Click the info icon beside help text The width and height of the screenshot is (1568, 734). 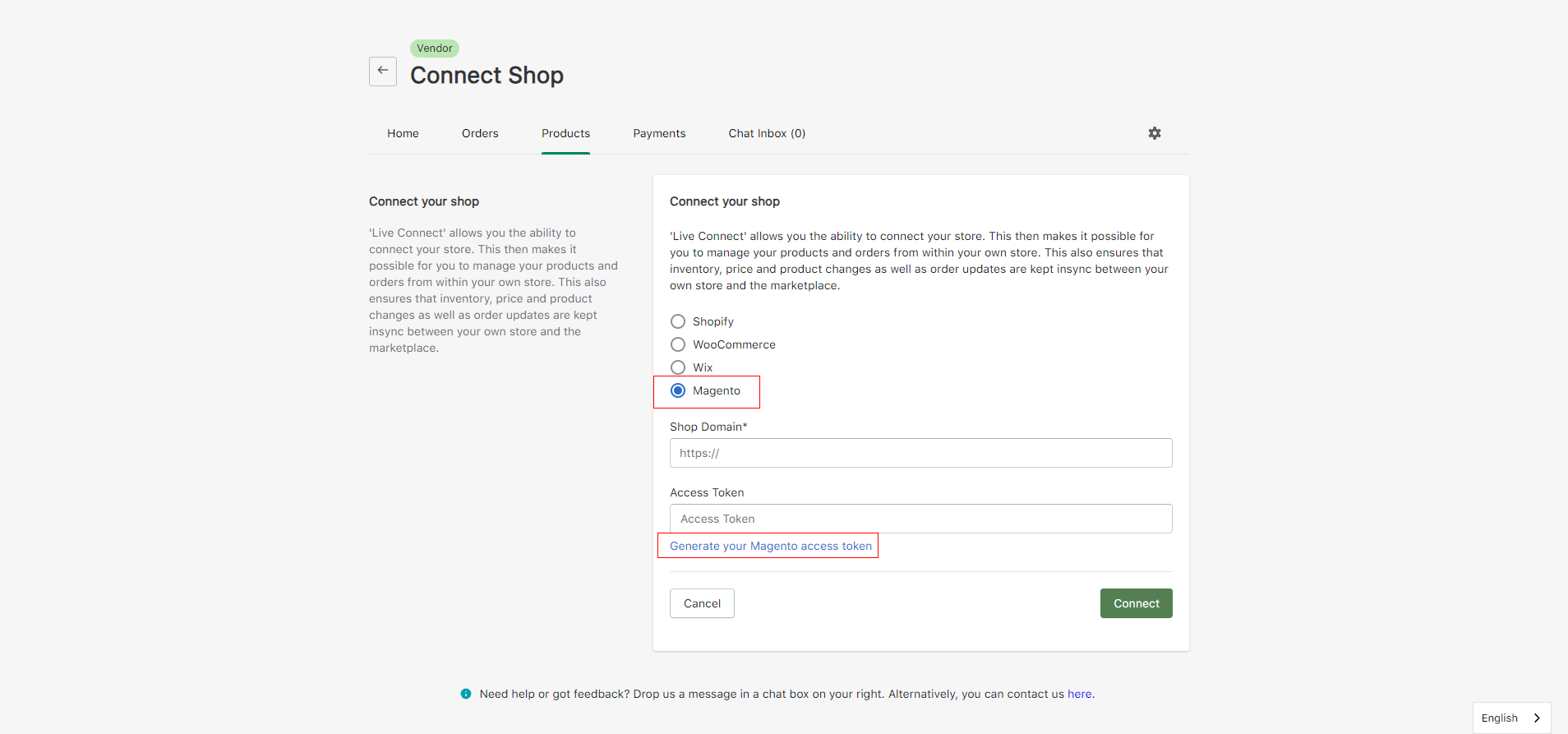coord(466,694)
